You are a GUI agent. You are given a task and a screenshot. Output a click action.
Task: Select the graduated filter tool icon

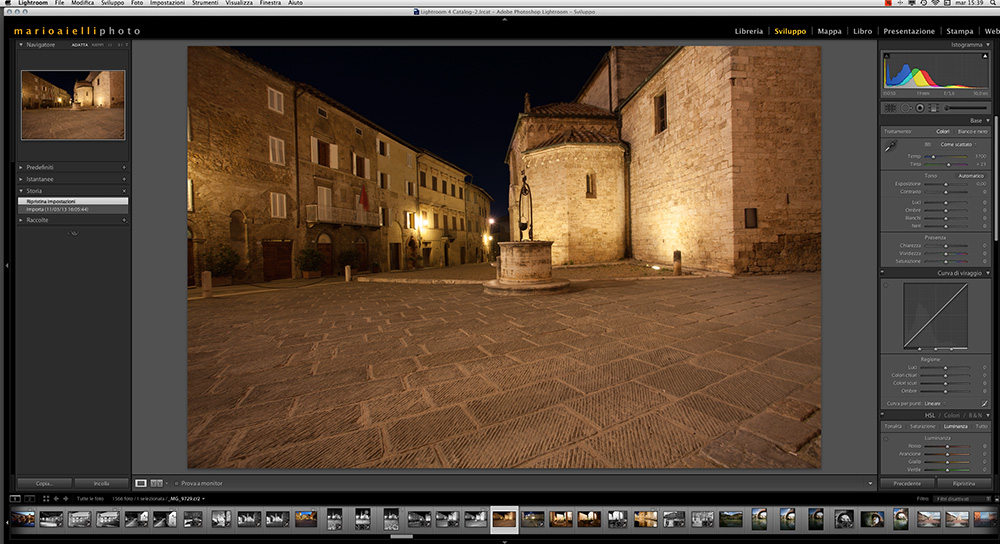(x=933, y=107)
